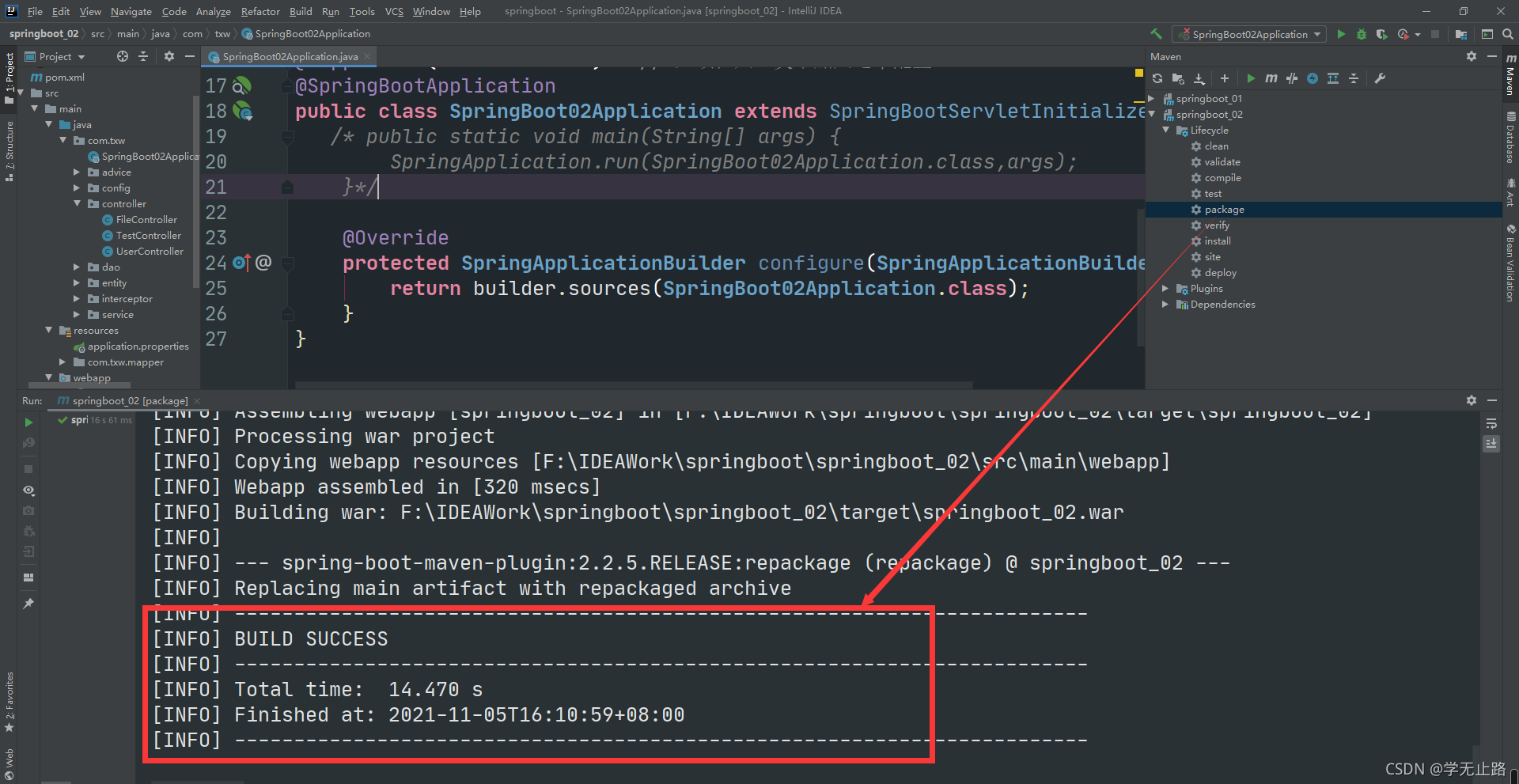Run SpringBoot02Application with green play button
Viewport: 1519px width, 784px height.
click(x=1341, y=34)
